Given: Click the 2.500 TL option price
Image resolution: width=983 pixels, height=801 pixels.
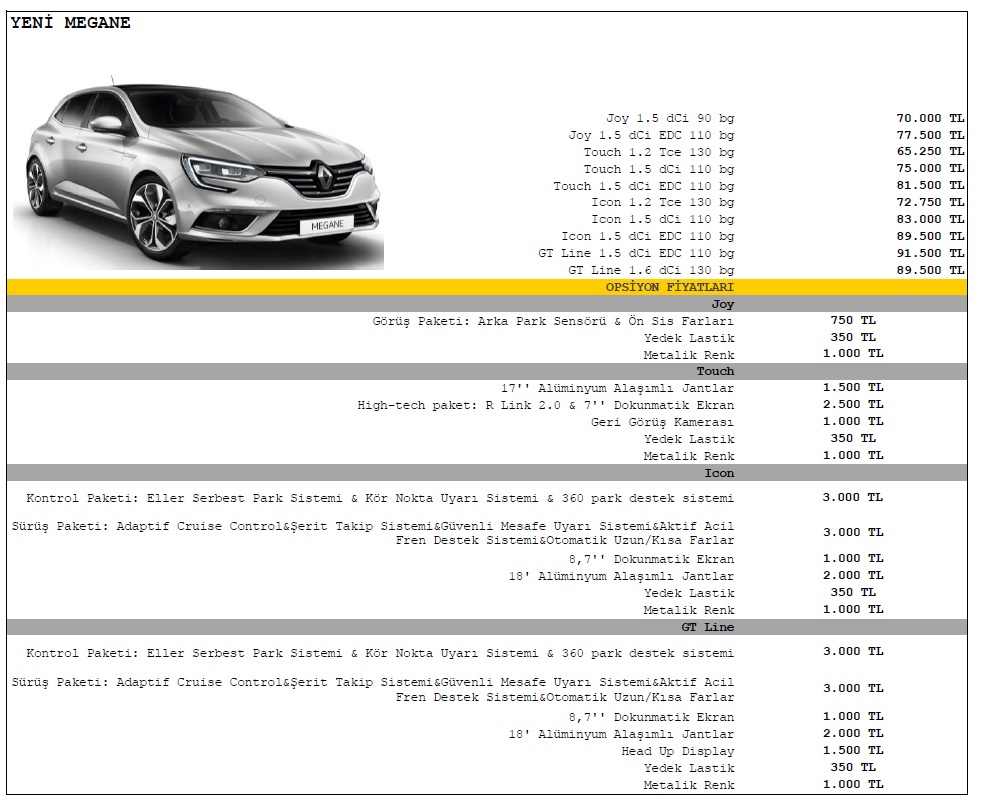Looking at the screenshot, I should [x=853, y=405].
